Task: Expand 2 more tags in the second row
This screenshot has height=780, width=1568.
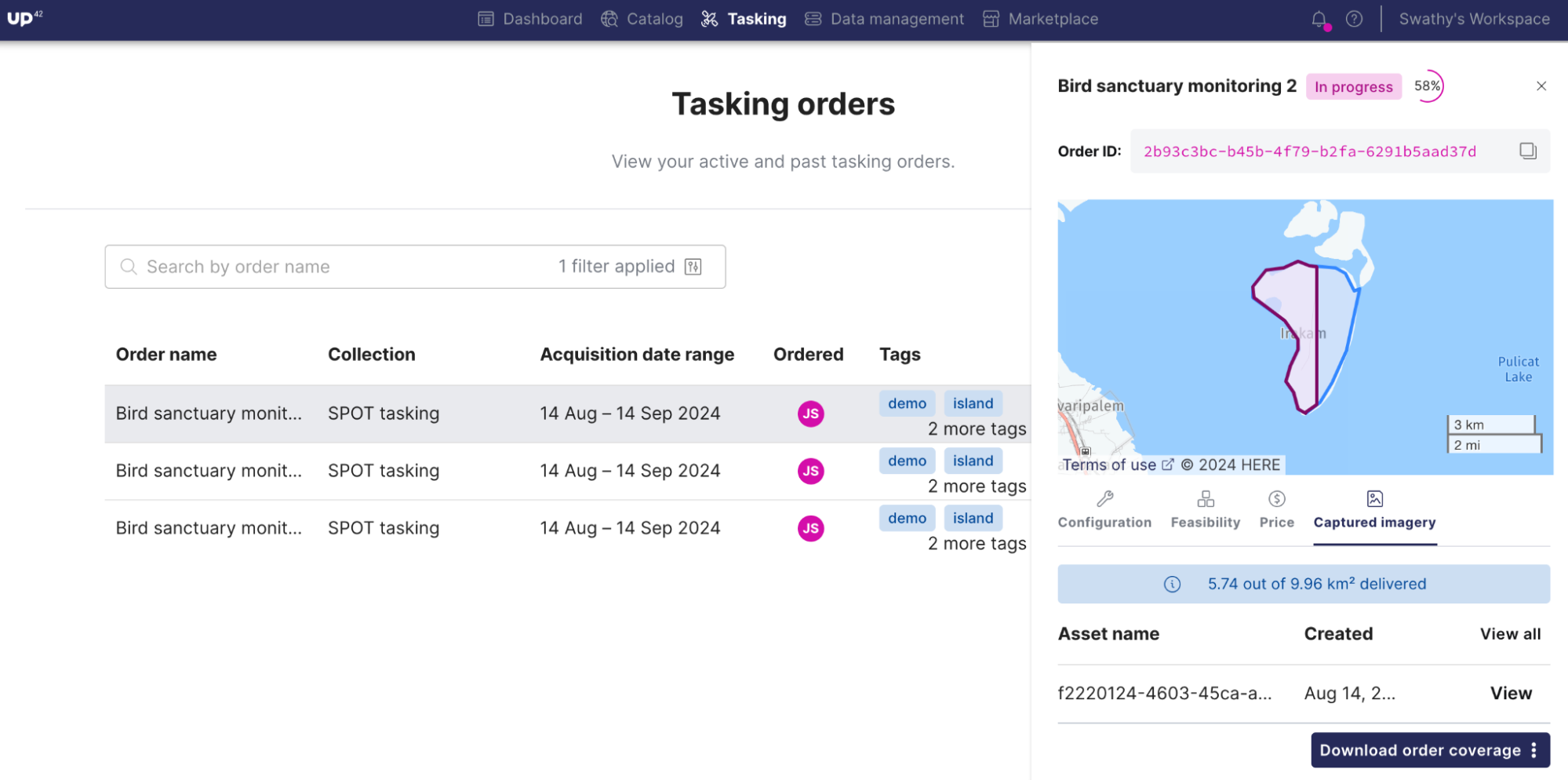Action: tap(977, 487)
